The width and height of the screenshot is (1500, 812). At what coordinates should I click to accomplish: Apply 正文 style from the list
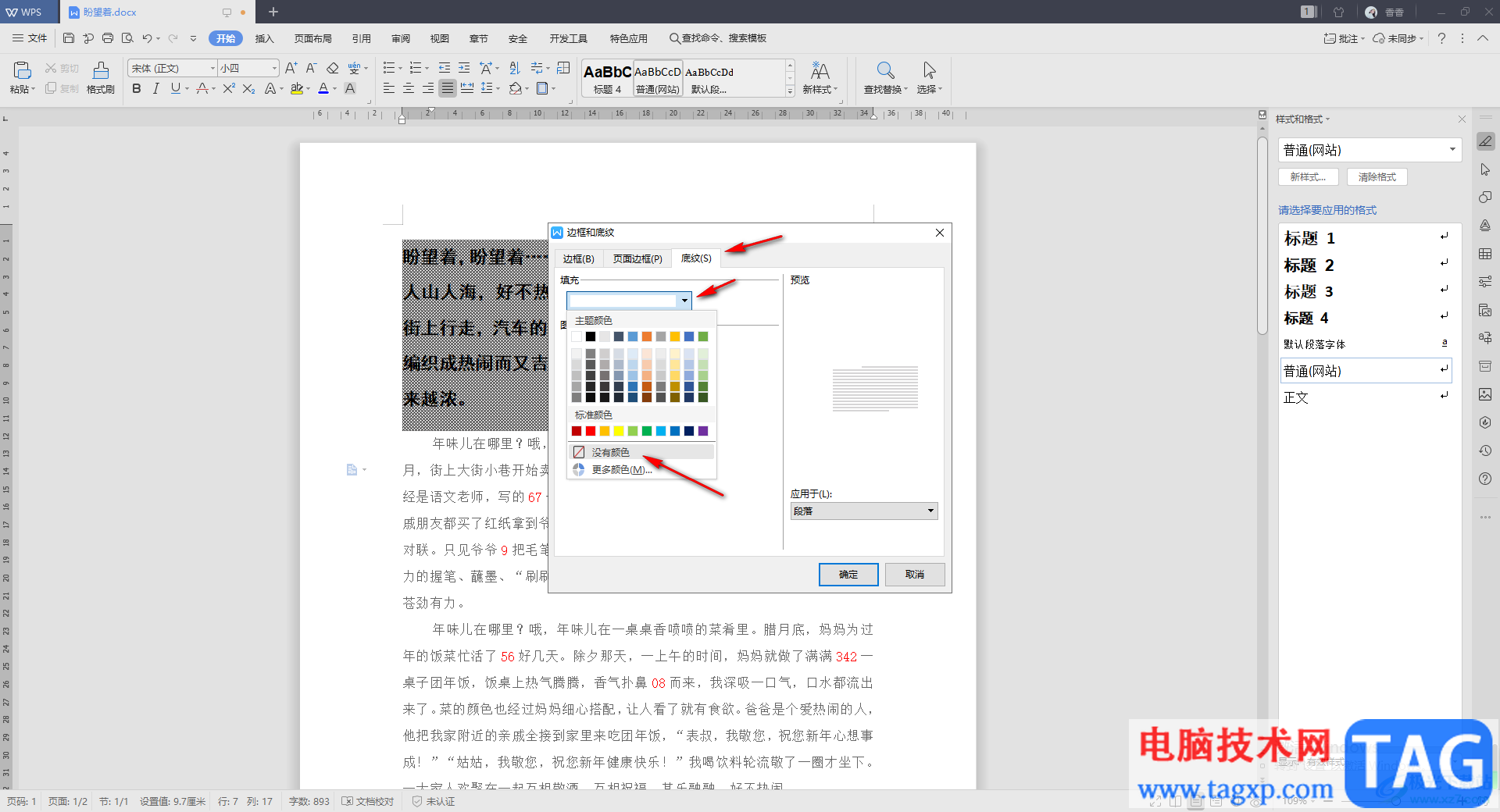point(1366,397)
